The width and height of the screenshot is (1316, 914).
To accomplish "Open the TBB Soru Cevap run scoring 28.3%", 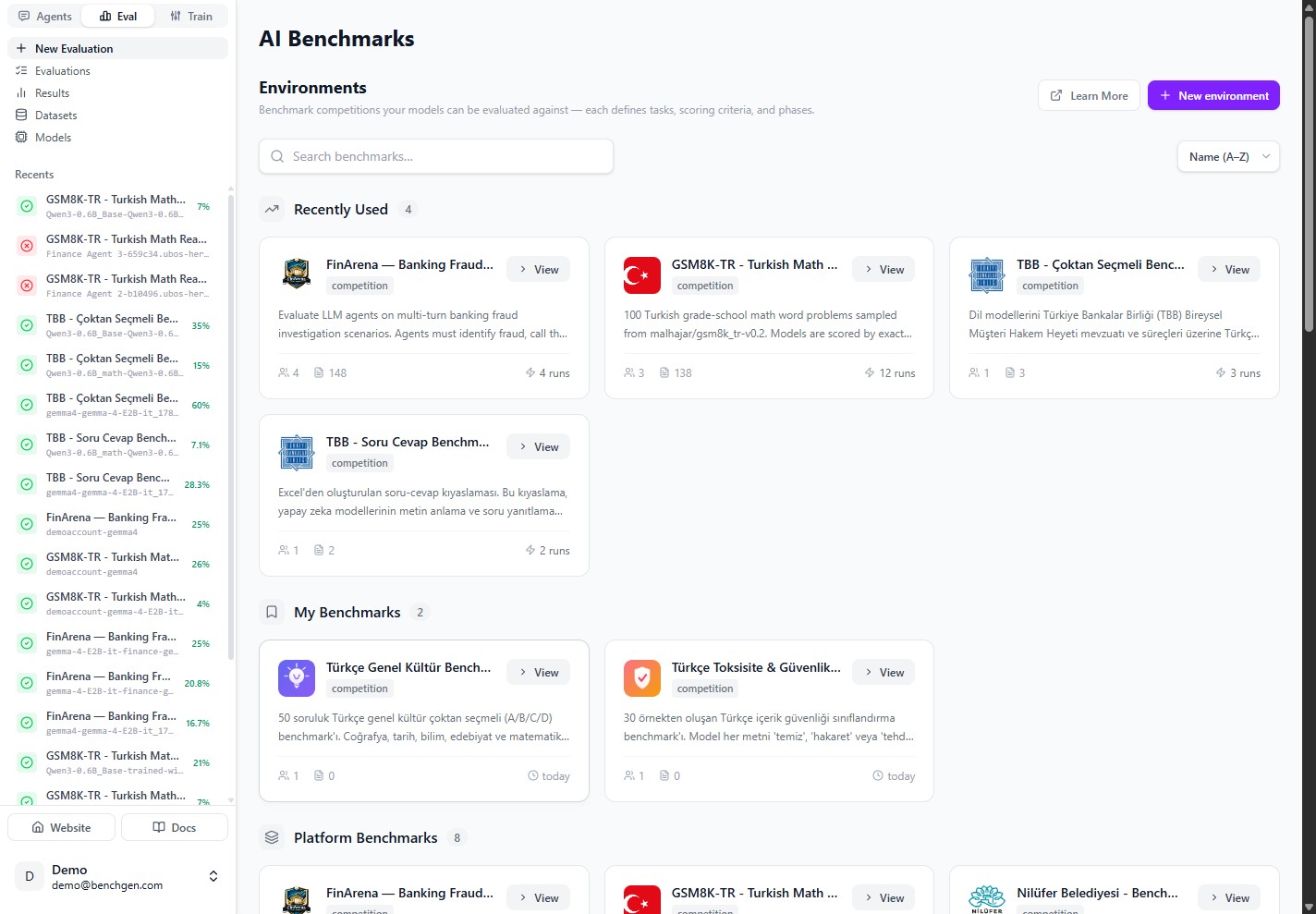I will (x=116, y=484).
